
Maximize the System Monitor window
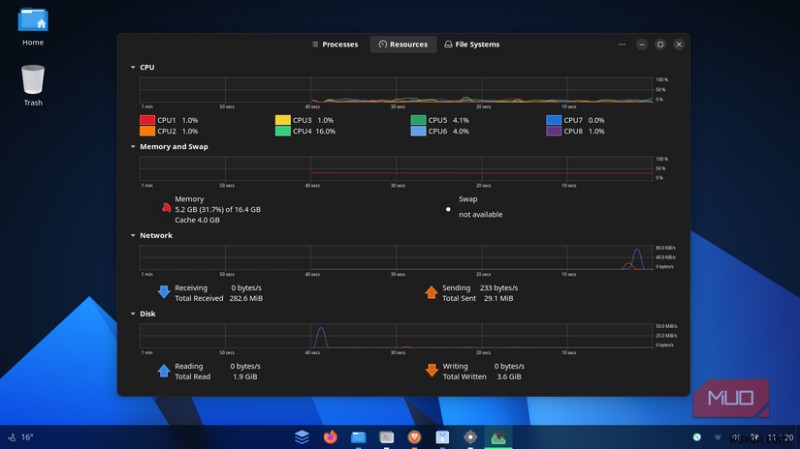[660, 44]
